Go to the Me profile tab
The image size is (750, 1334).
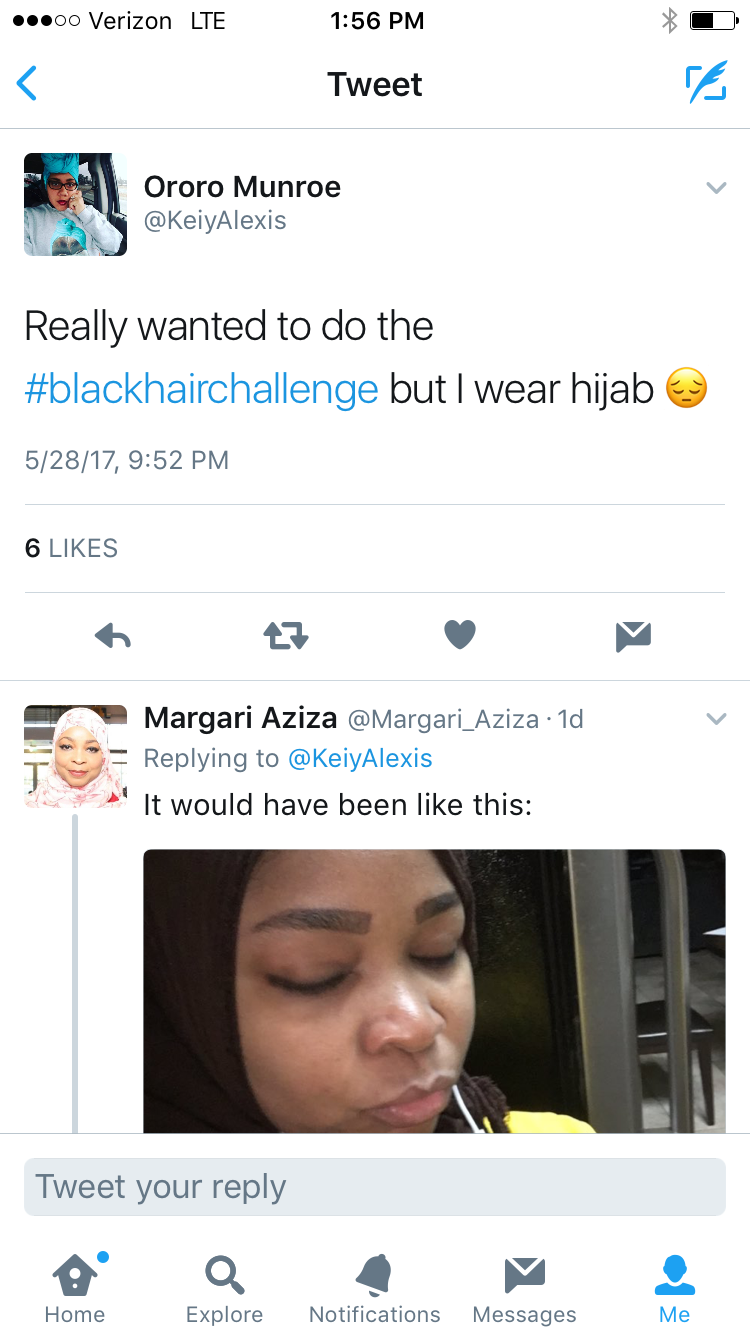(x=674, y=1288)
